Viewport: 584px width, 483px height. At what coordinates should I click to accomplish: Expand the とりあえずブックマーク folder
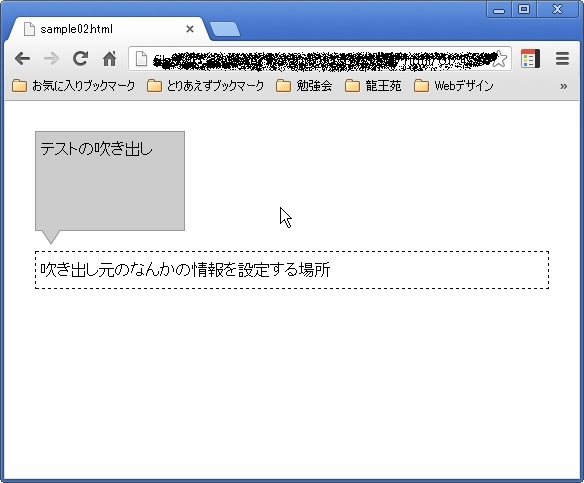pyautogui.click(x=206, y=86)
